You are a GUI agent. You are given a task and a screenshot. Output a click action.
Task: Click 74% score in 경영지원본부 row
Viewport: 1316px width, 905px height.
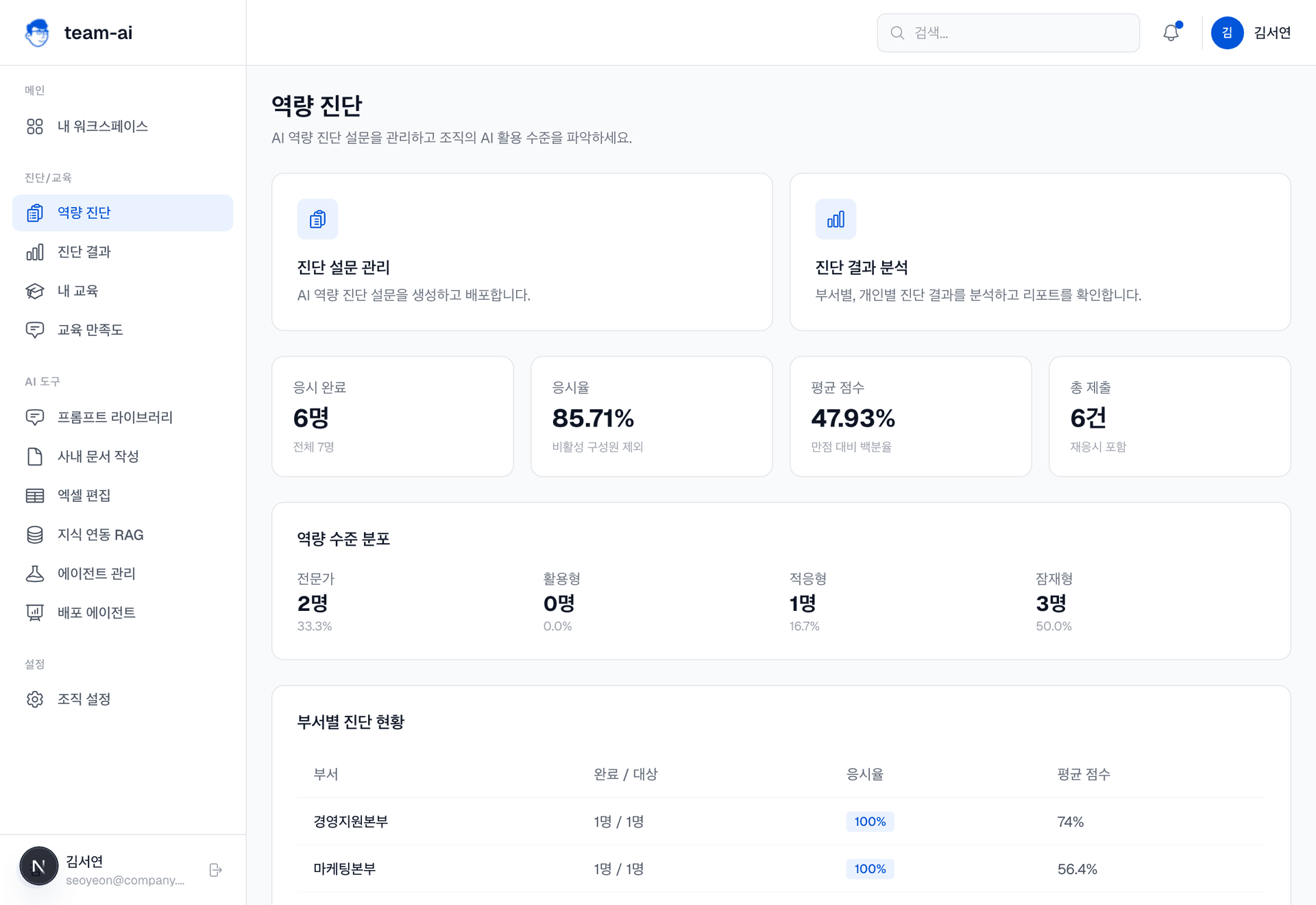pos(1070,821)
